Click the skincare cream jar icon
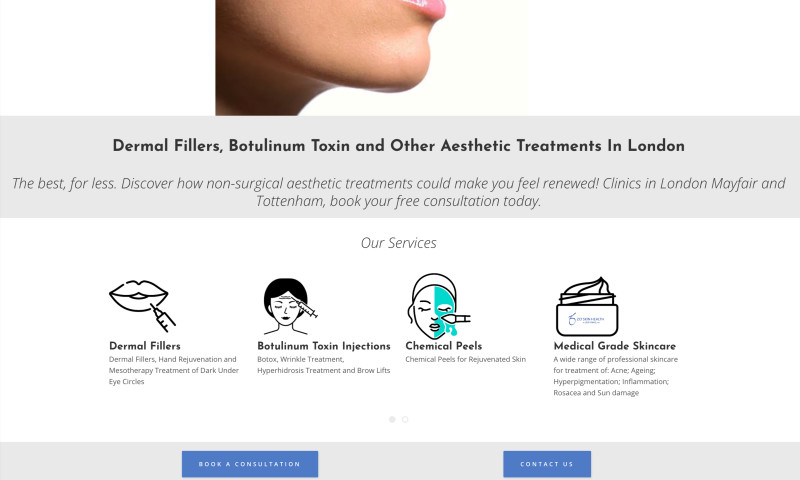Screen dimensions: 800x480 587,307
